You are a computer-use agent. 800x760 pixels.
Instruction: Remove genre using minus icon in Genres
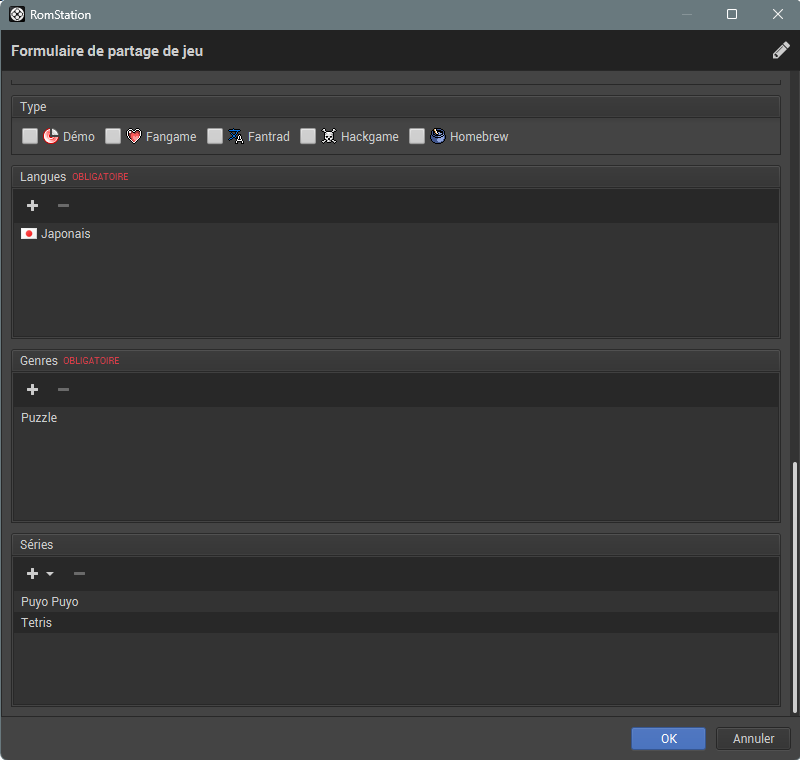63,390
